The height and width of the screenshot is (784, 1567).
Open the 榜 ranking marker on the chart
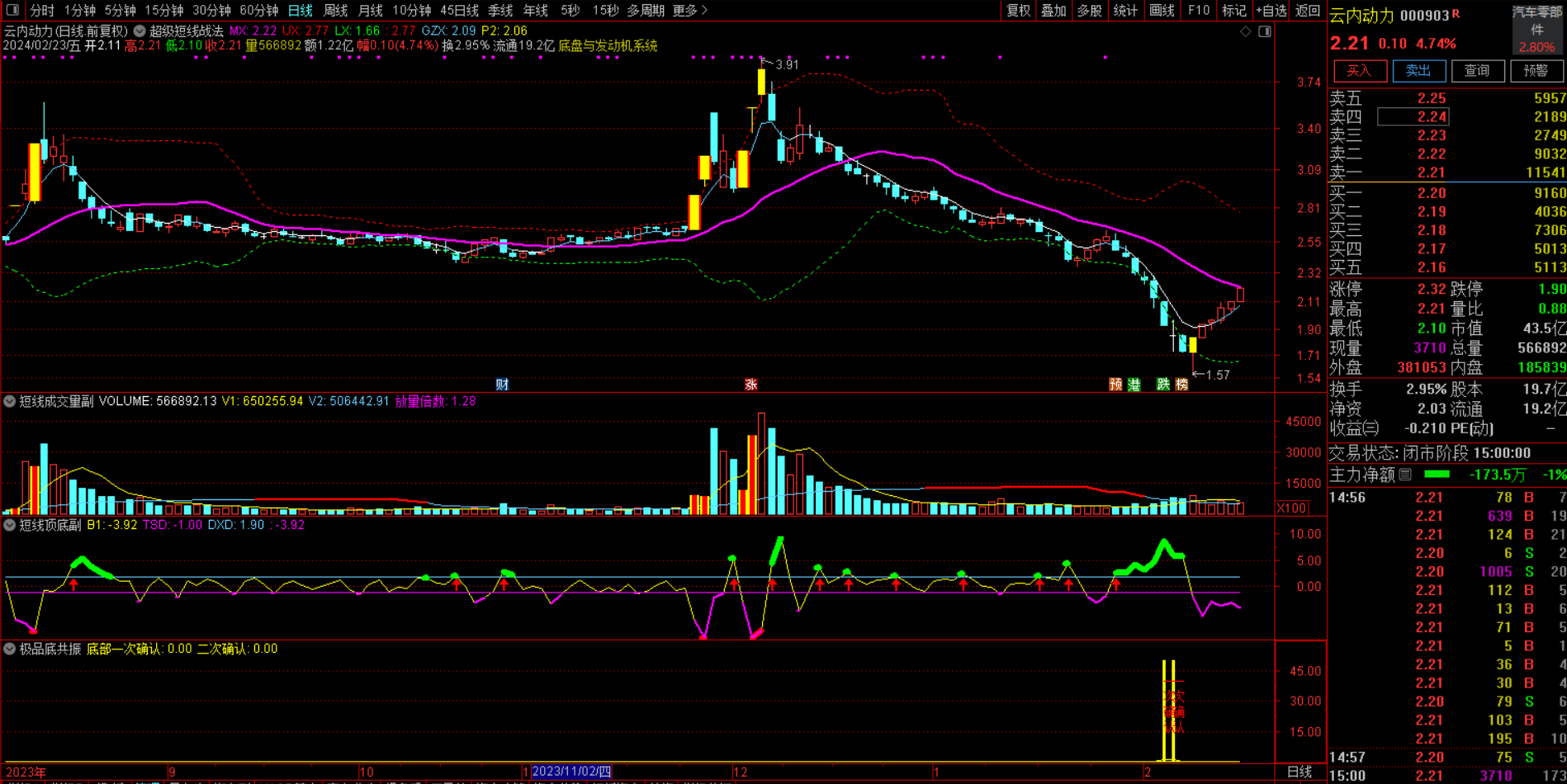click(x=1181, y=385)
